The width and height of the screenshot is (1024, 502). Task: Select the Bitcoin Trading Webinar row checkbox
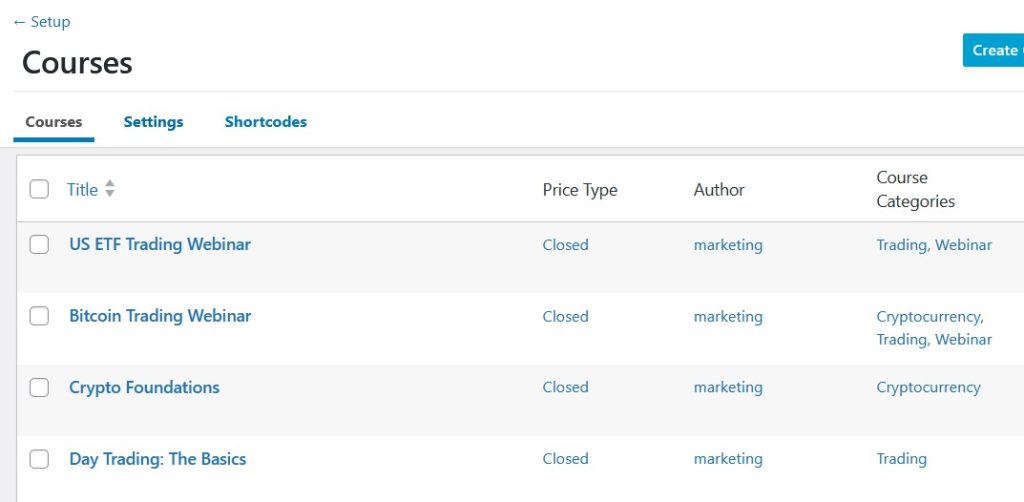(x=39, y=316)
